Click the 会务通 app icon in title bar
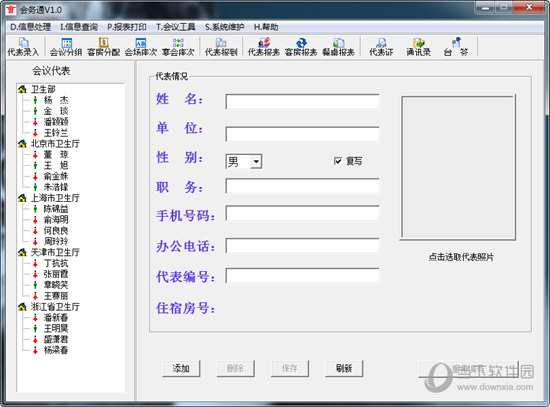 11,9
